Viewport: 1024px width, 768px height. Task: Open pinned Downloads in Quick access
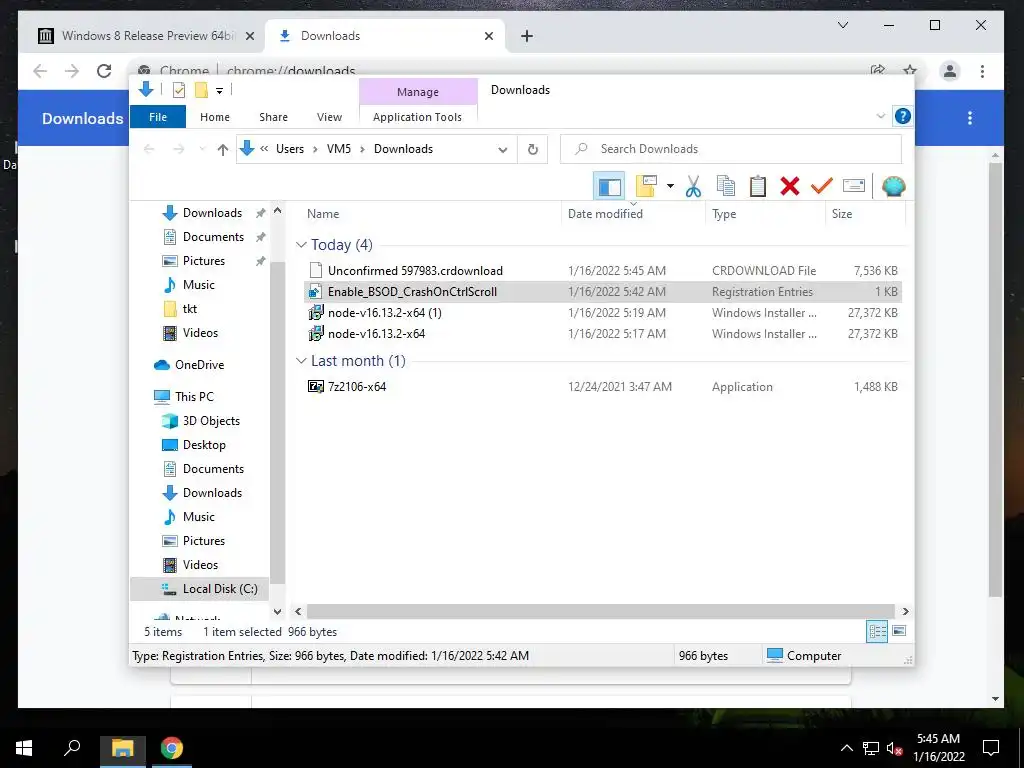tap(212, 213)
